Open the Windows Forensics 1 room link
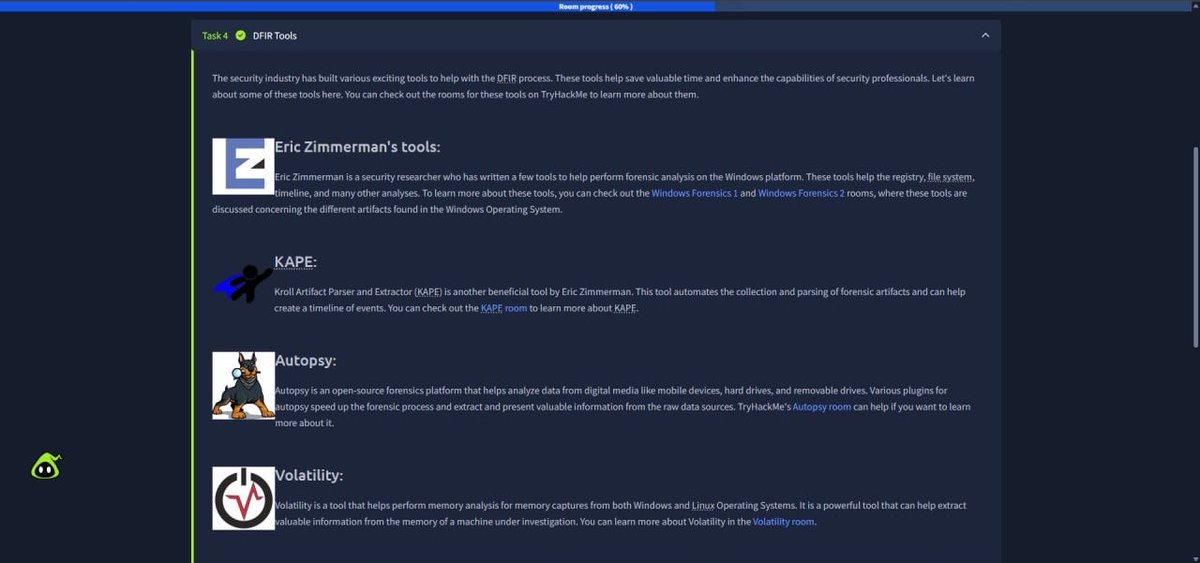The image size is (1200, 563). [695, 193]
